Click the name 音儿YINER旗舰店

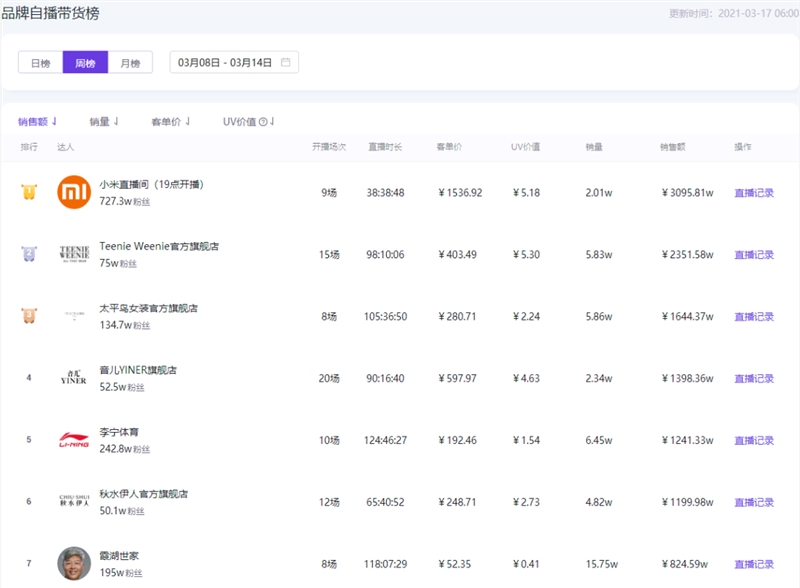coord(138,370)
